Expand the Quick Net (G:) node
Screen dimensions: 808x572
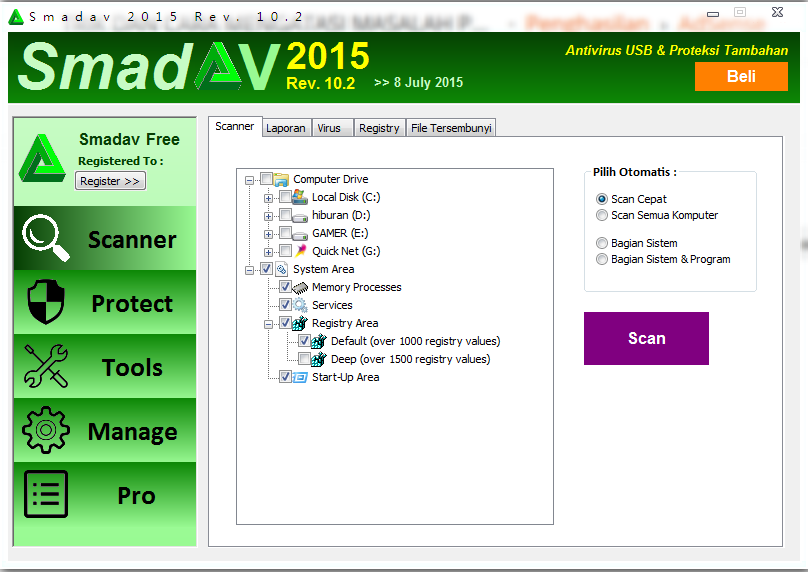[x=268, y=252]
